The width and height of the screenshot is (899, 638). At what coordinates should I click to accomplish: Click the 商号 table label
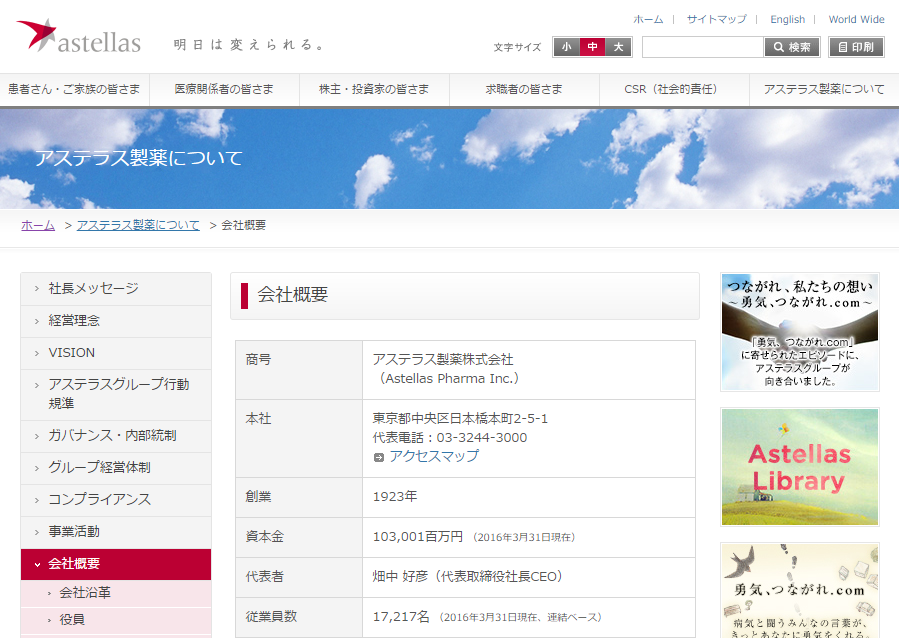coord(258,360)
